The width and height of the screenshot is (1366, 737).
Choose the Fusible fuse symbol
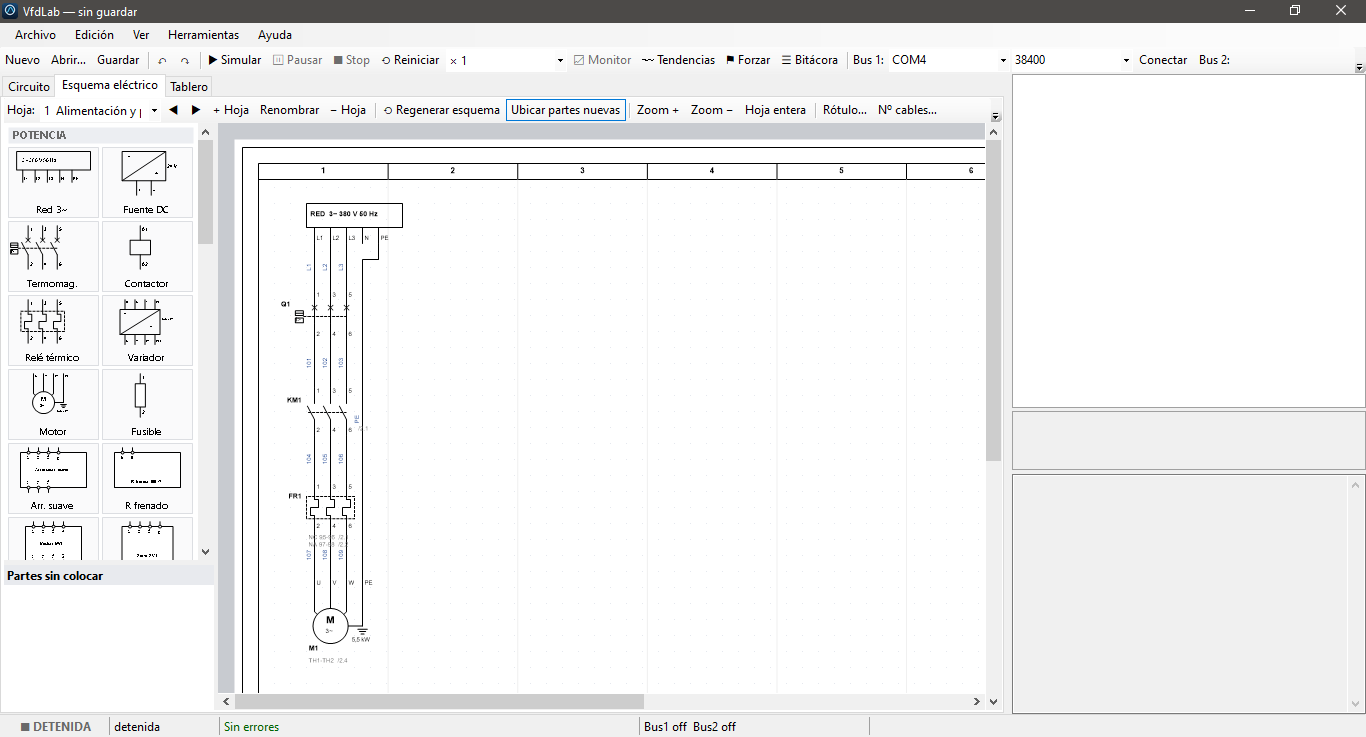(x=147, y=404)
